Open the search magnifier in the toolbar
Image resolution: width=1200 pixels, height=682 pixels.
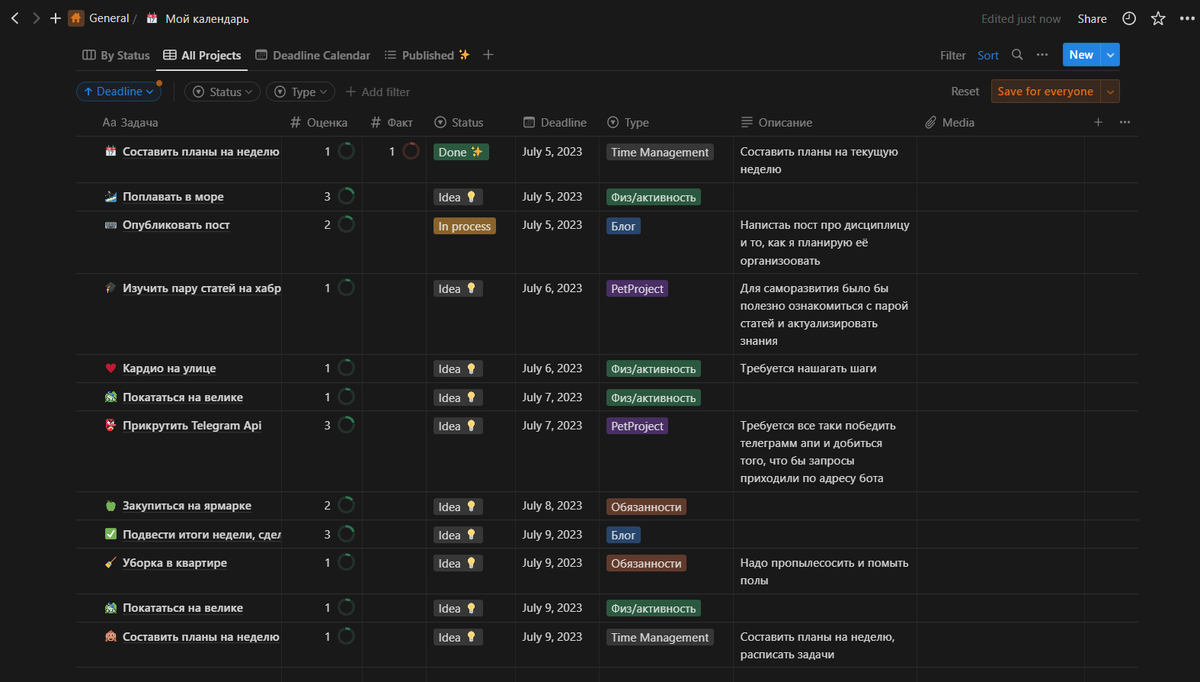pos(1017,55)
